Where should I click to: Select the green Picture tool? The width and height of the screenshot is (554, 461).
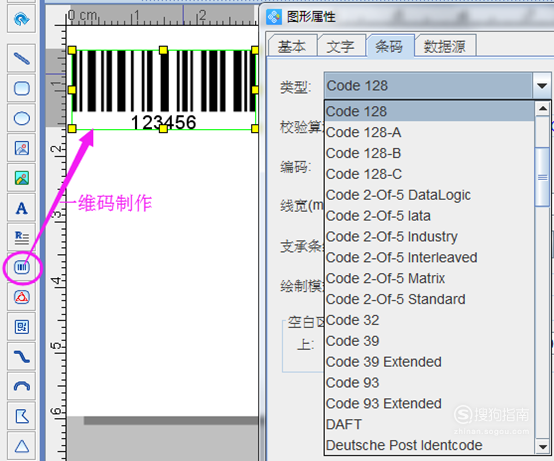pos(22,178)
